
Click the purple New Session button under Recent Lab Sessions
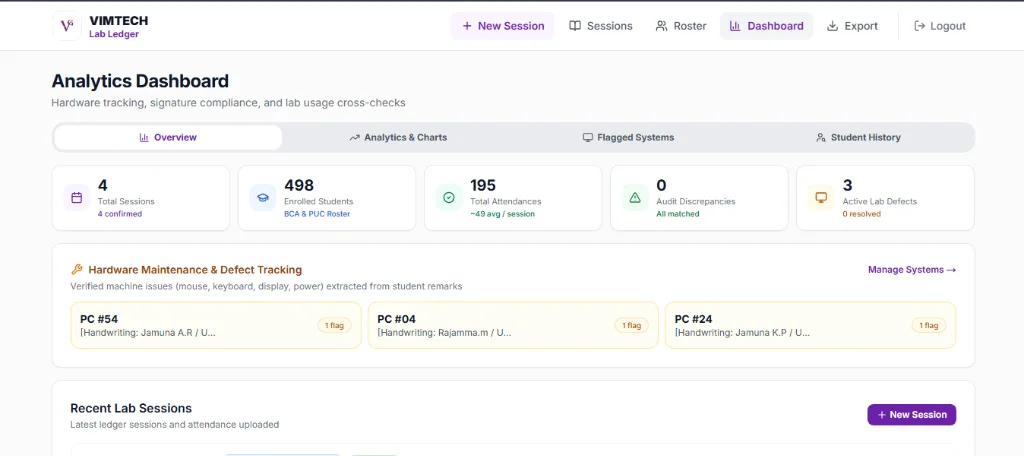[912, 415]
